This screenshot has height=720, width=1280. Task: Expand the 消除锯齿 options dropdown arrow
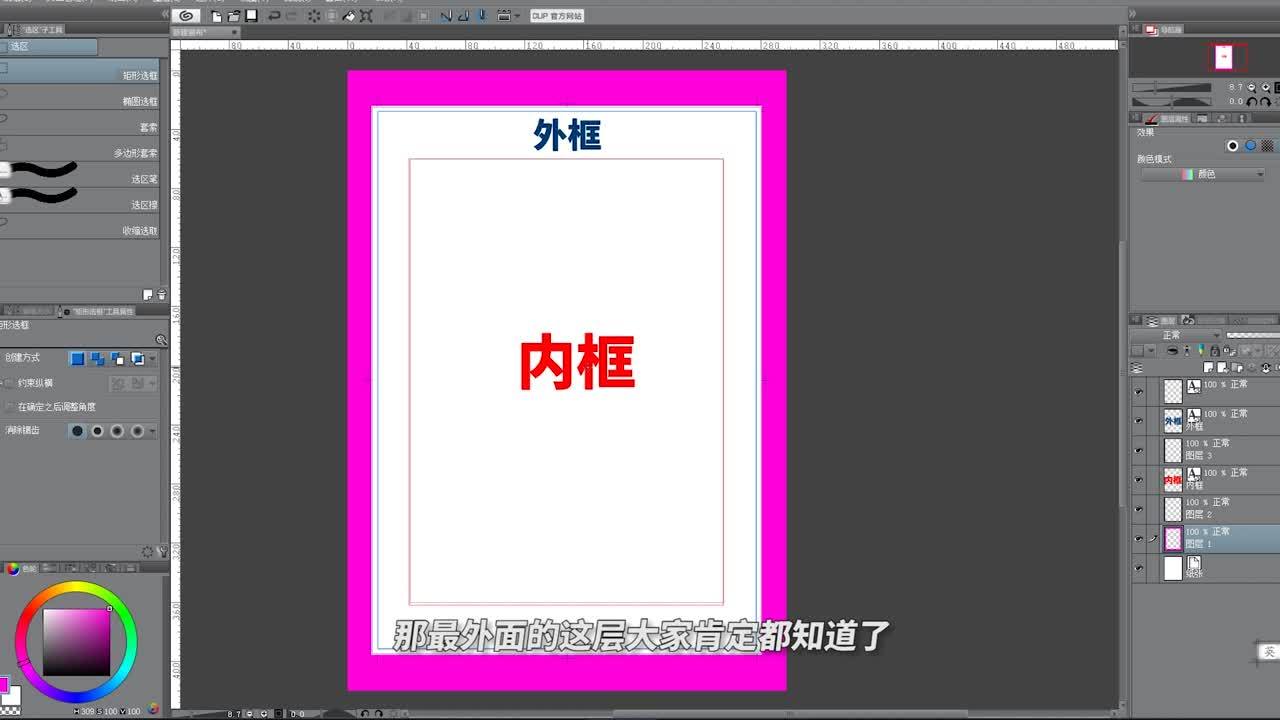click(x=153, y=431)
